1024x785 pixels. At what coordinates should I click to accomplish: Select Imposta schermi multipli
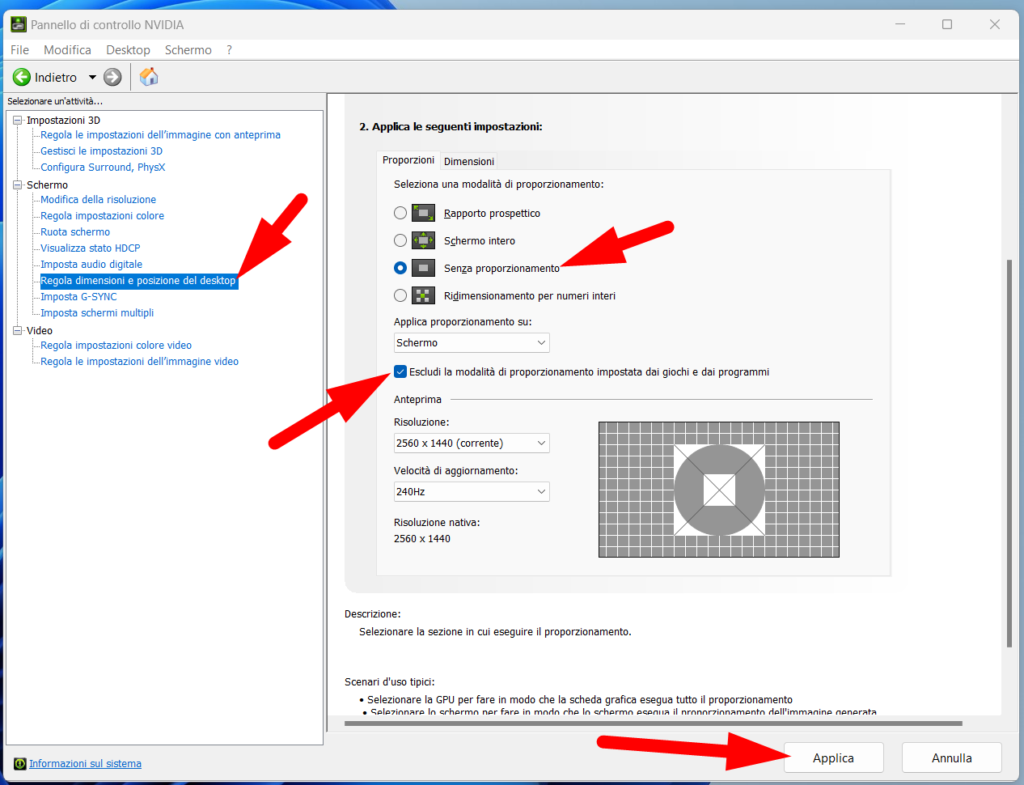[97, 313]
